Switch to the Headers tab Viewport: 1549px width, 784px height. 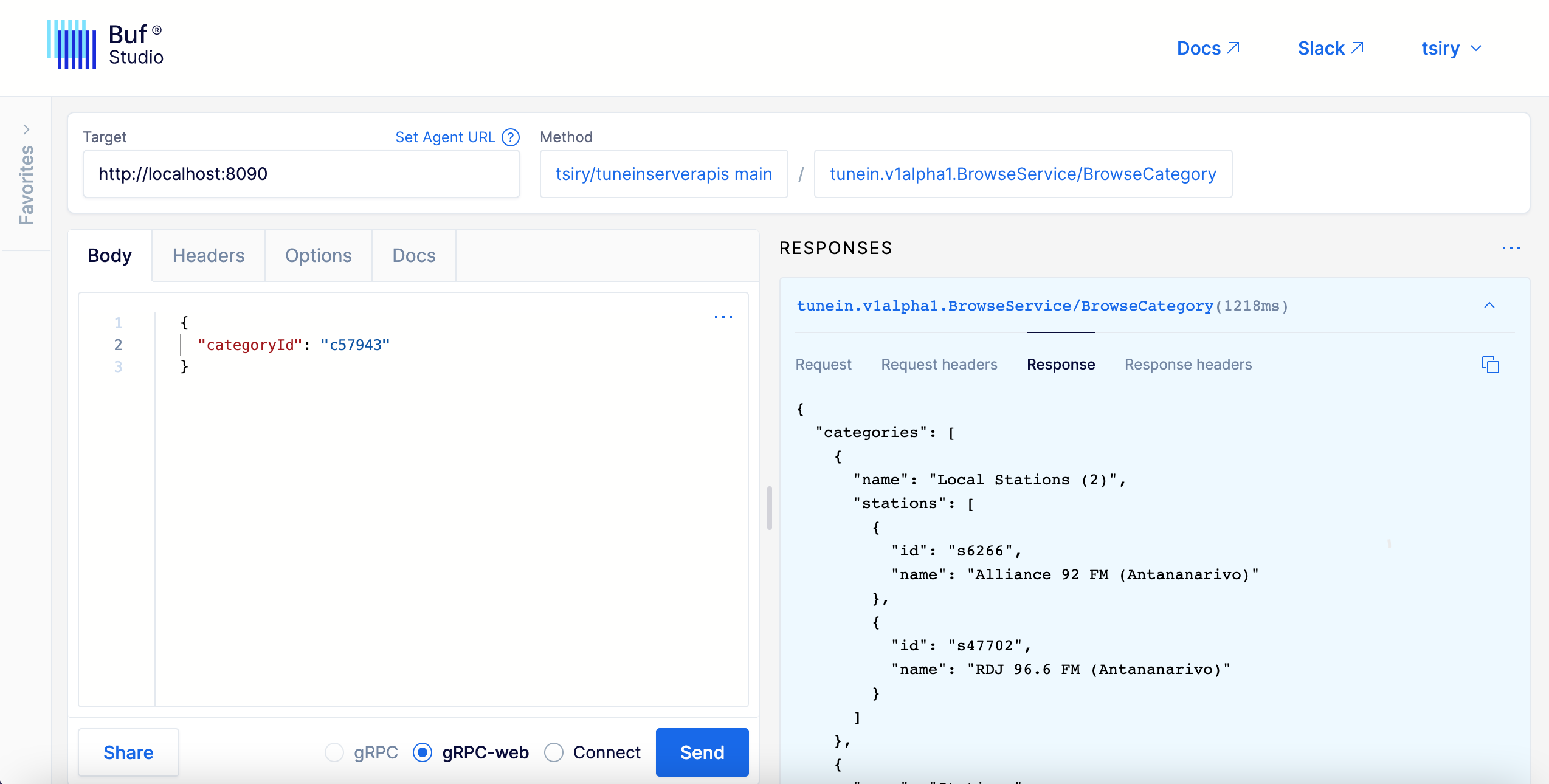pos(208,255)
